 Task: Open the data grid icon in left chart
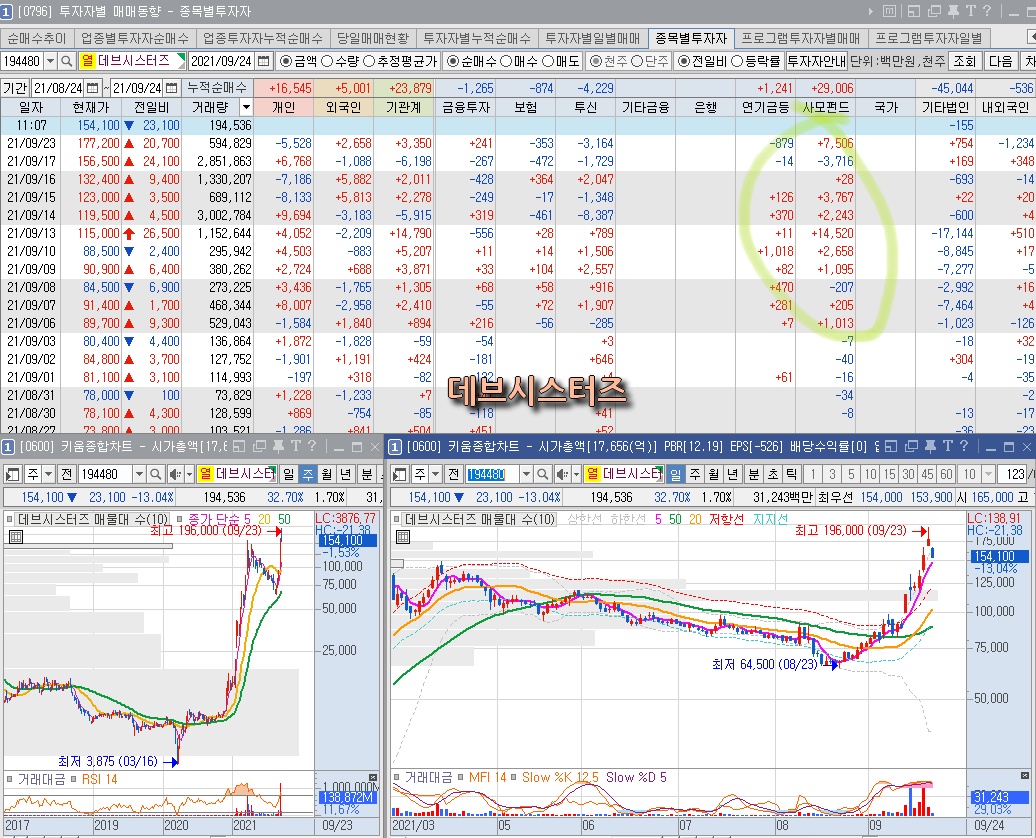click(15, 537)
